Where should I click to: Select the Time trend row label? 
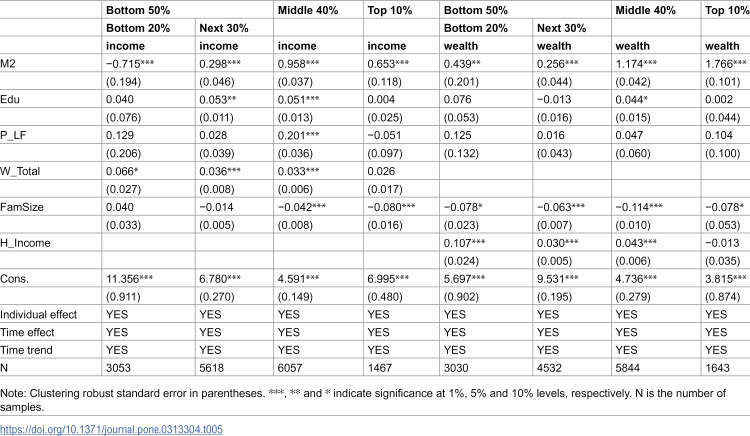[26, 350]
